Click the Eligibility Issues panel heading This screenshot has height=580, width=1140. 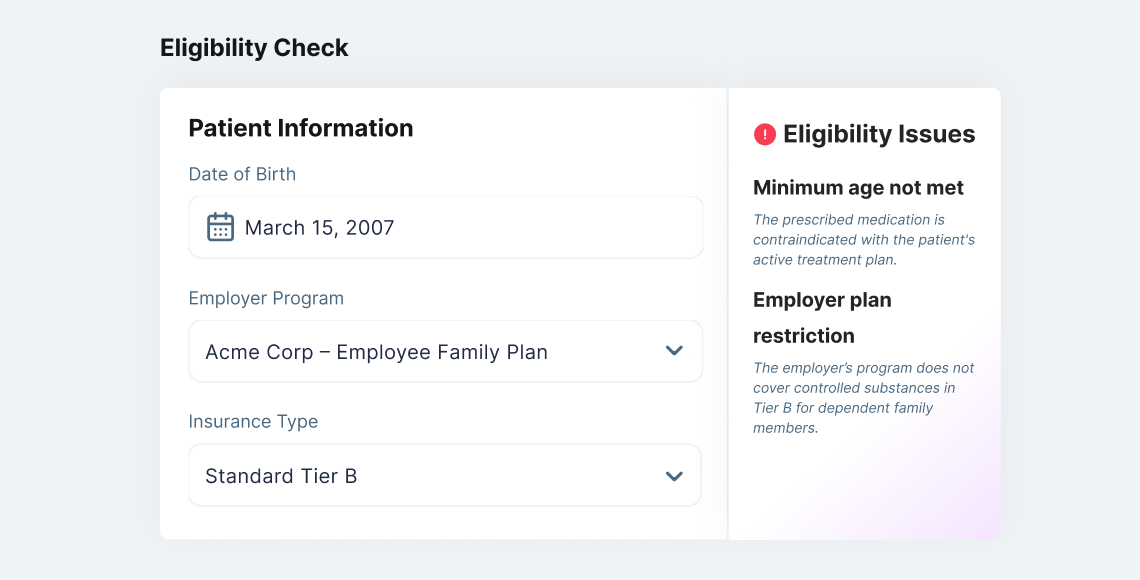(x=880, y=134)
